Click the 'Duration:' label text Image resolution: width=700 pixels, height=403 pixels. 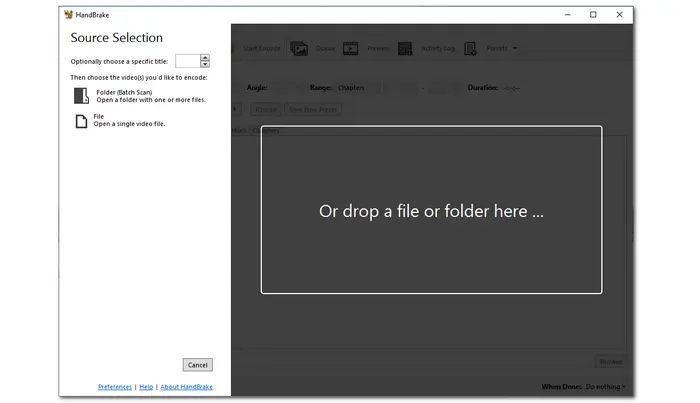pos(483,87)
